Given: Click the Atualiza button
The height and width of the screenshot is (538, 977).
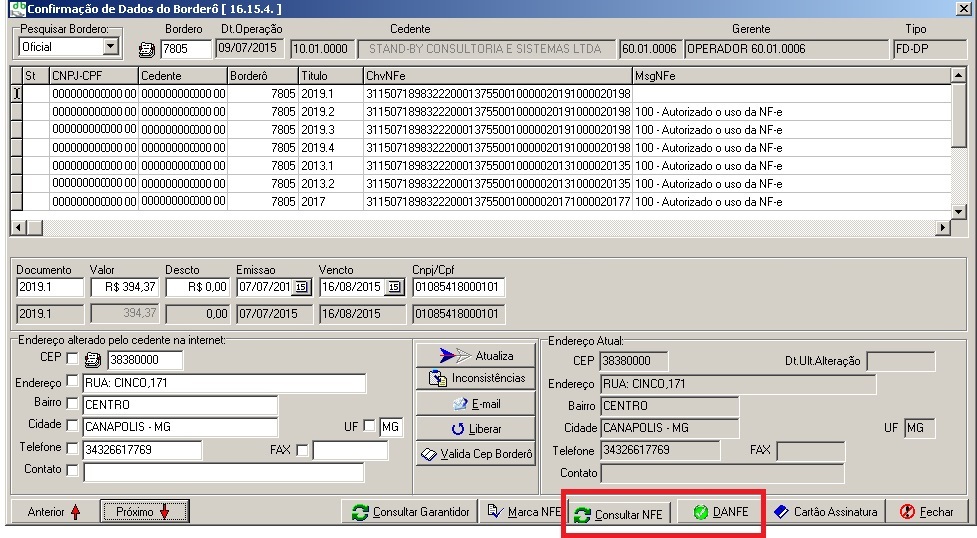Looking at the screenshot, I should click(x=476, y=355).
